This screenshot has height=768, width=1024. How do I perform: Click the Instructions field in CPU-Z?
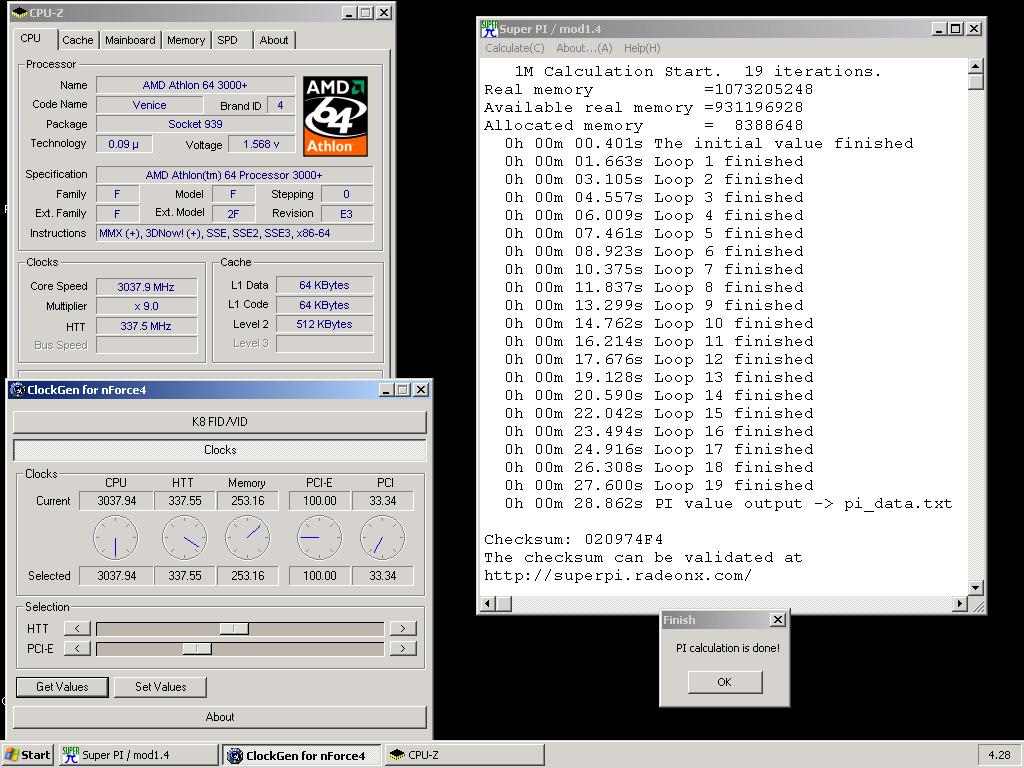coord(235,233)
